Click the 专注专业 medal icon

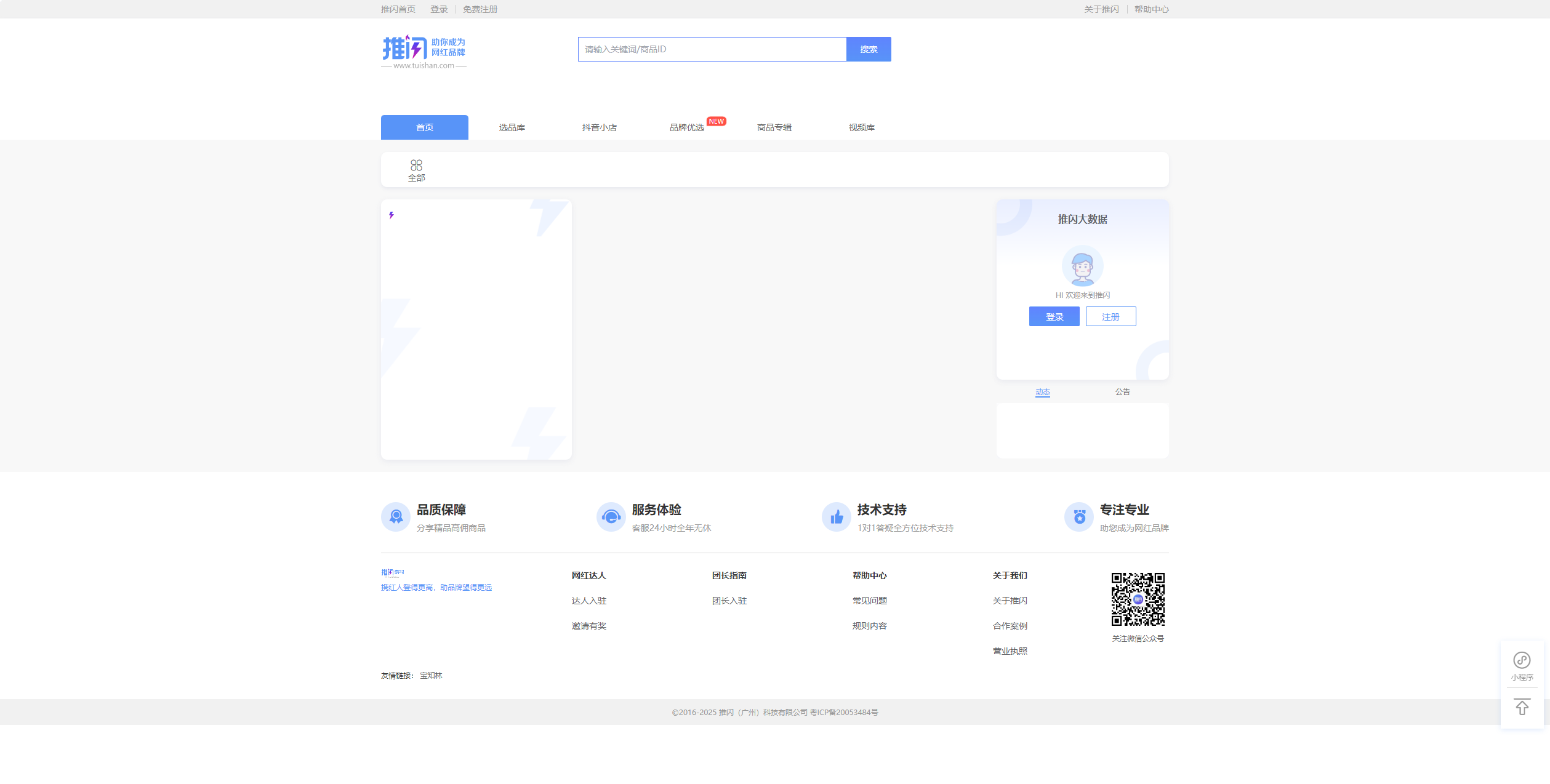(x=1079, y=517)
